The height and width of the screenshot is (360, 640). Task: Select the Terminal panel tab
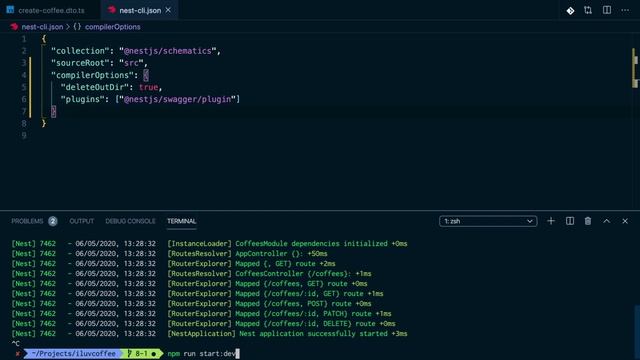(x=182, y=221)
